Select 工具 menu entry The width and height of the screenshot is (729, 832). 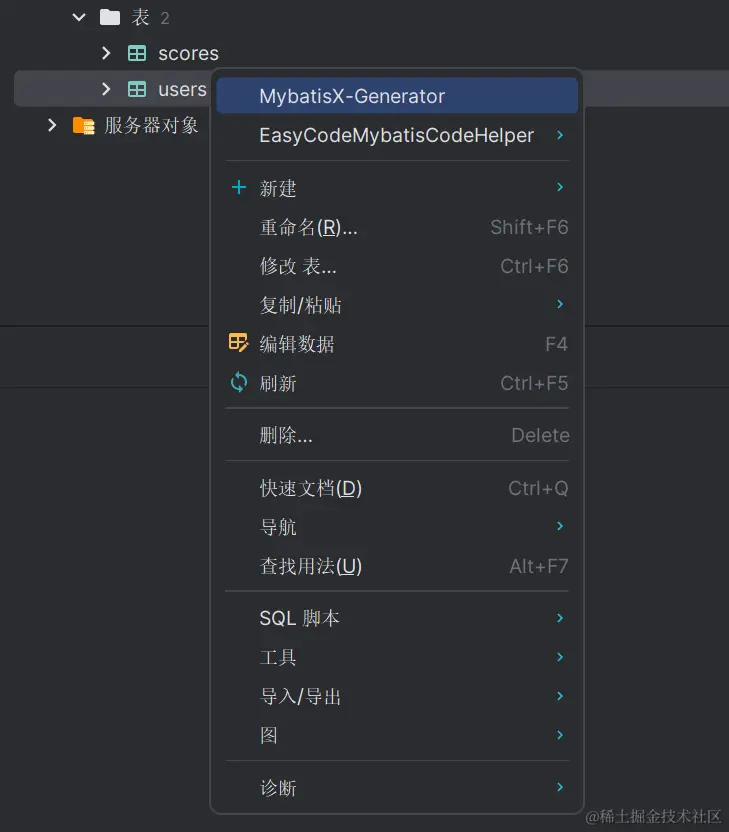397,657
